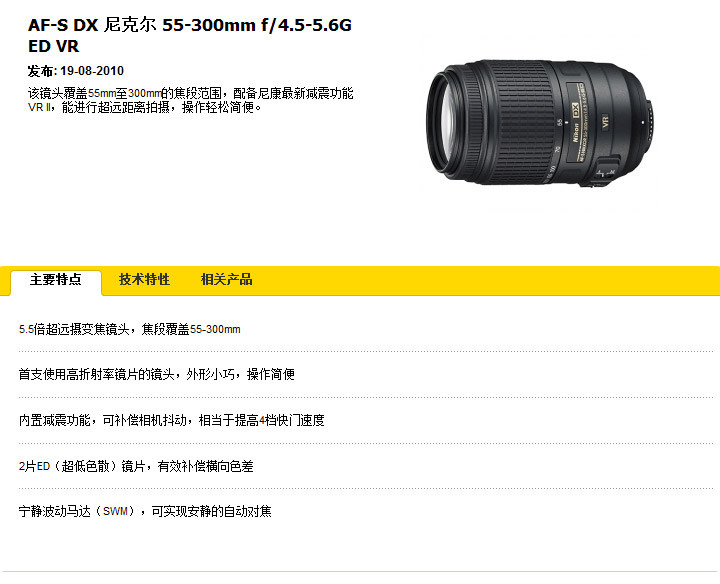Click the 2片ED feature line
Viewport: 720px width, 584px height.
pyautogui.click(x=136, y=466)
